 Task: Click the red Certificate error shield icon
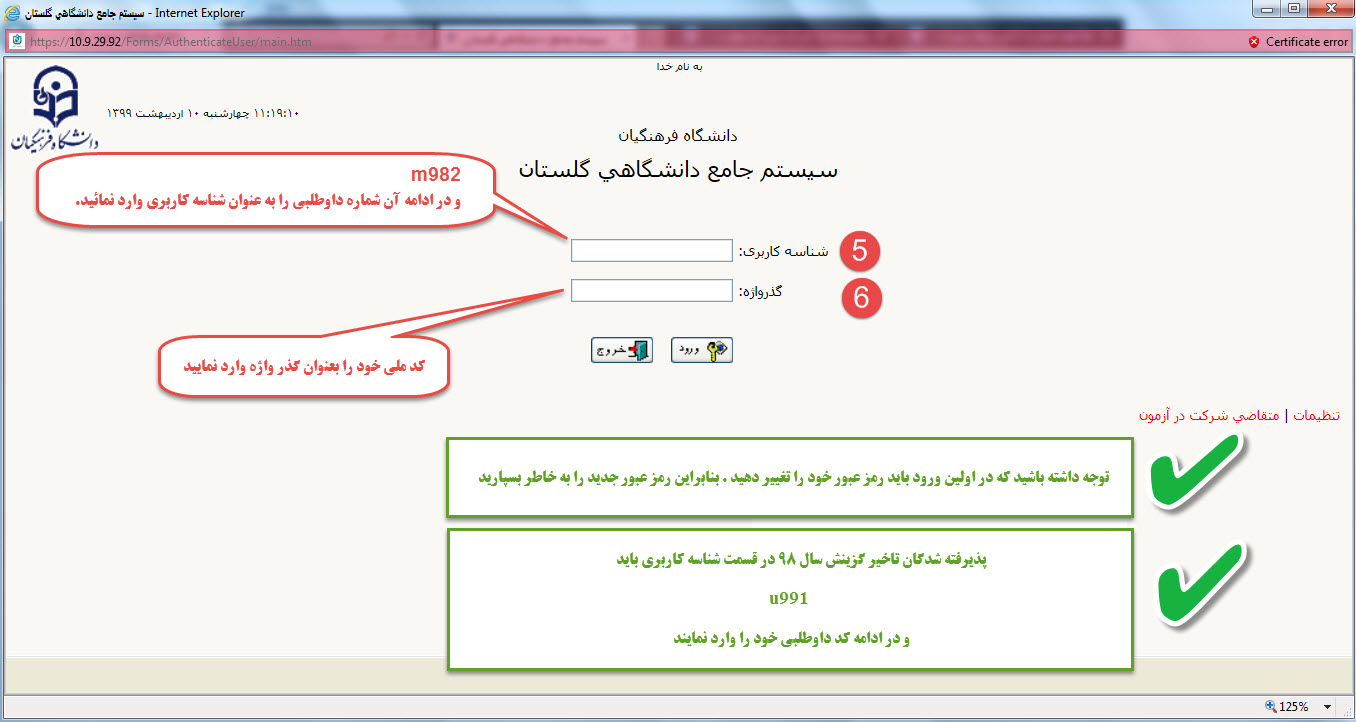pyautogui.click(x=1254, y=42)
